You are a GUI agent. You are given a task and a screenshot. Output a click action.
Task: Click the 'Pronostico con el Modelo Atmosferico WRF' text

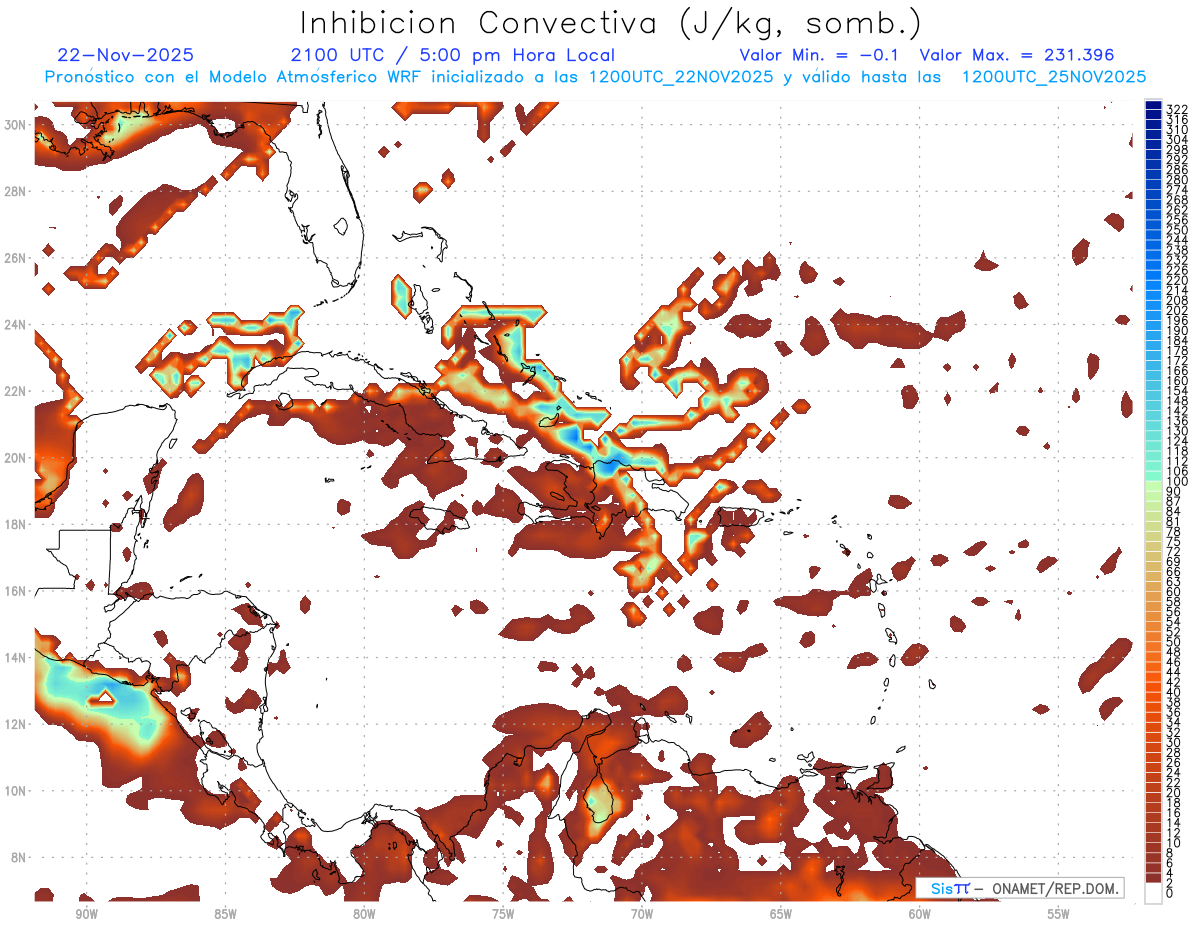(x=234, y=77)
